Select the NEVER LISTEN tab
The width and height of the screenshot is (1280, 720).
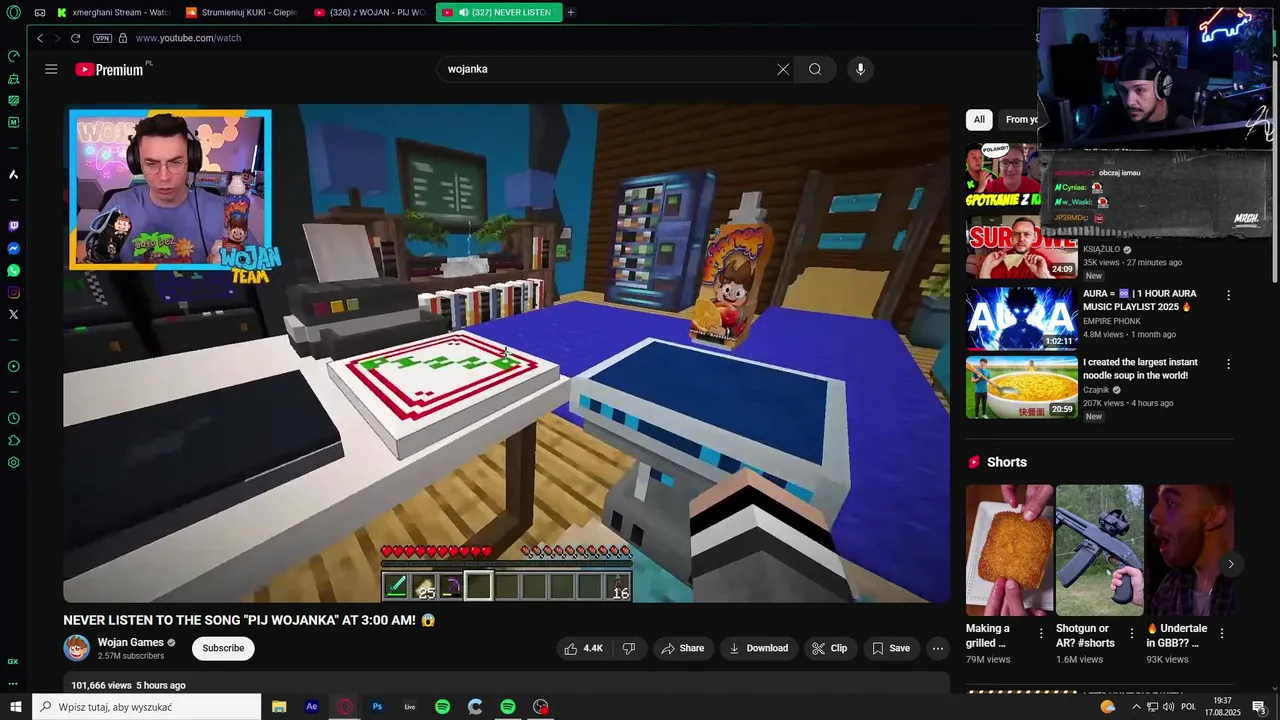(499, 12)
